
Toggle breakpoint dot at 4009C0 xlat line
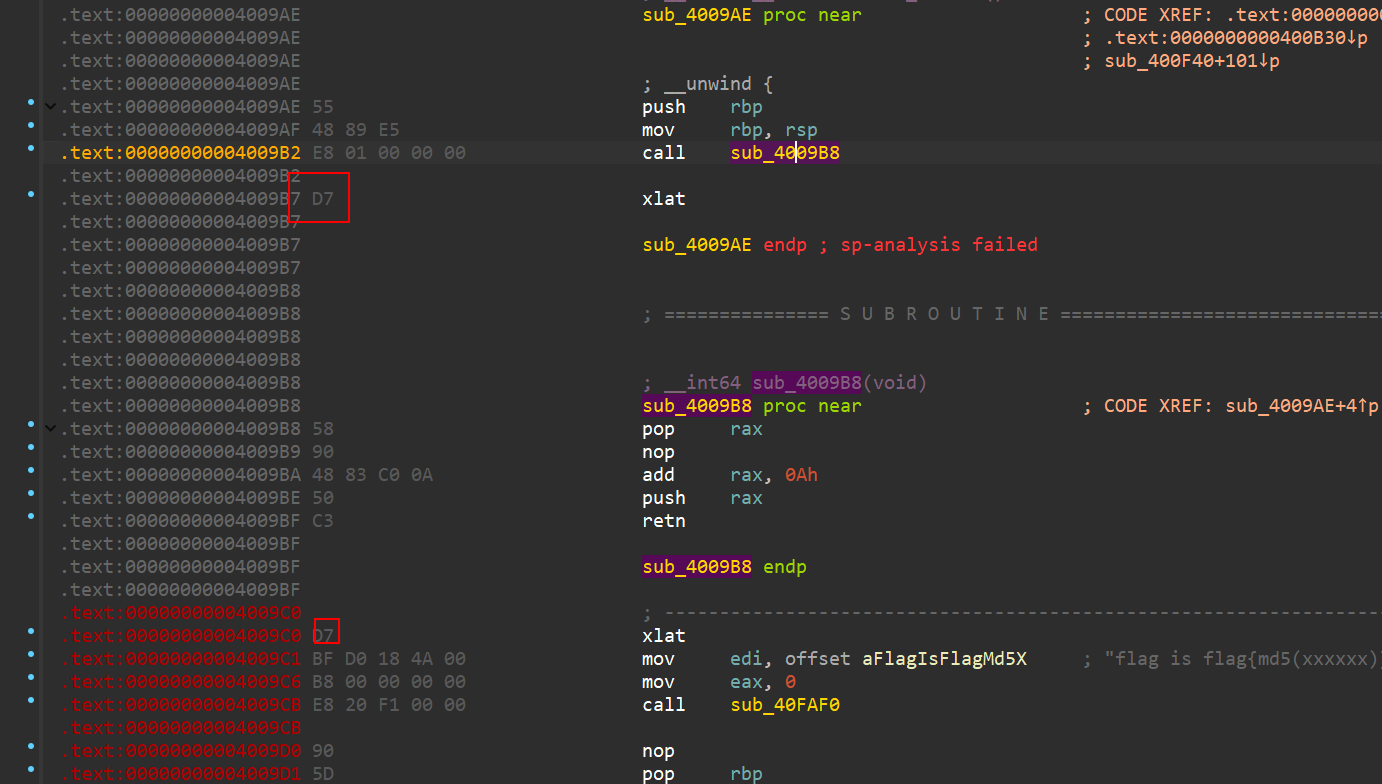pyautogui.click(x=31, y=631)
